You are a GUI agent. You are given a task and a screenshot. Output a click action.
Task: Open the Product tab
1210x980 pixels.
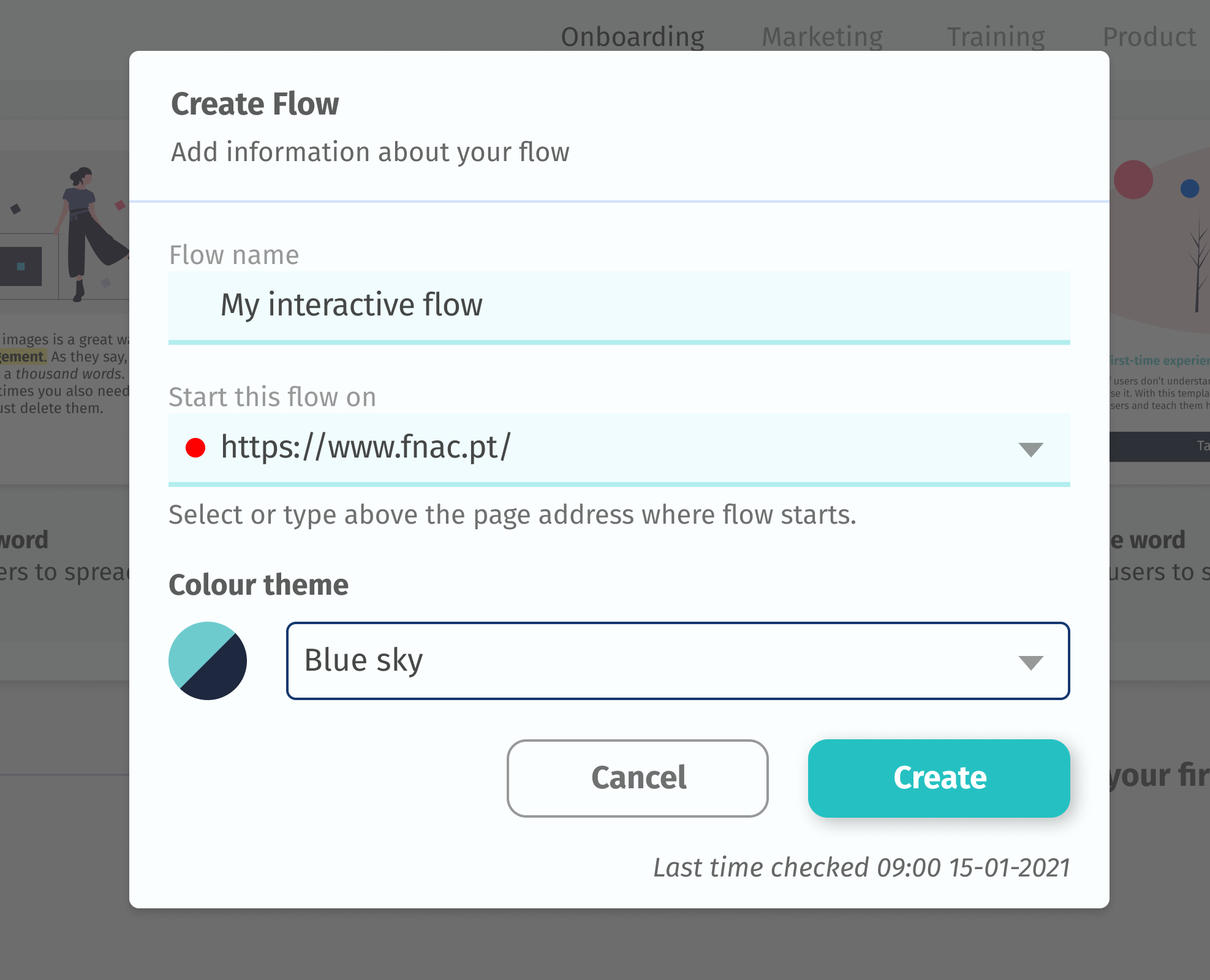point(1149,37)
